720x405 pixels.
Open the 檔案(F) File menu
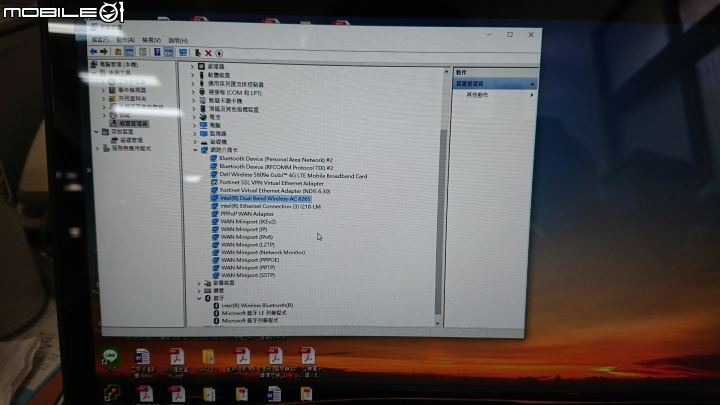[100, 40]
